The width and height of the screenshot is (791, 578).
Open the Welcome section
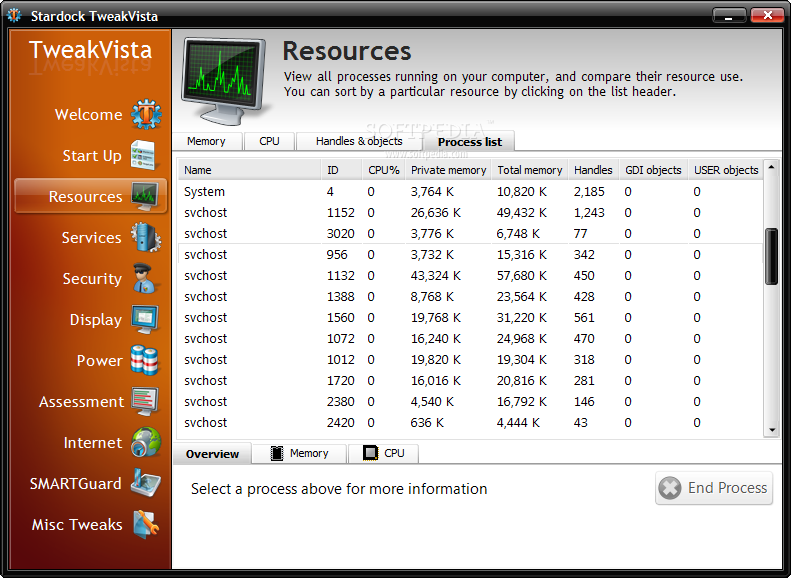coord(88,114)
